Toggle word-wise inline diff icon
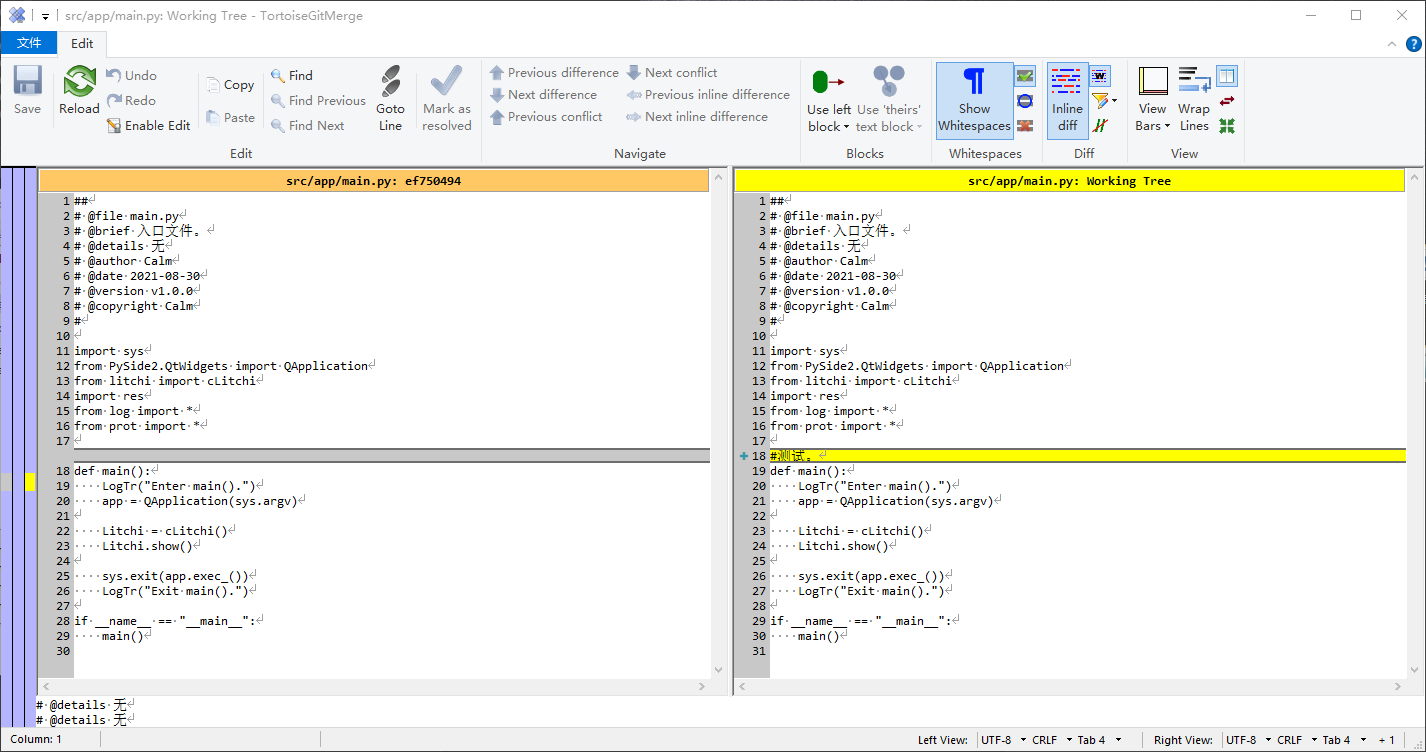 (1100, 76)
